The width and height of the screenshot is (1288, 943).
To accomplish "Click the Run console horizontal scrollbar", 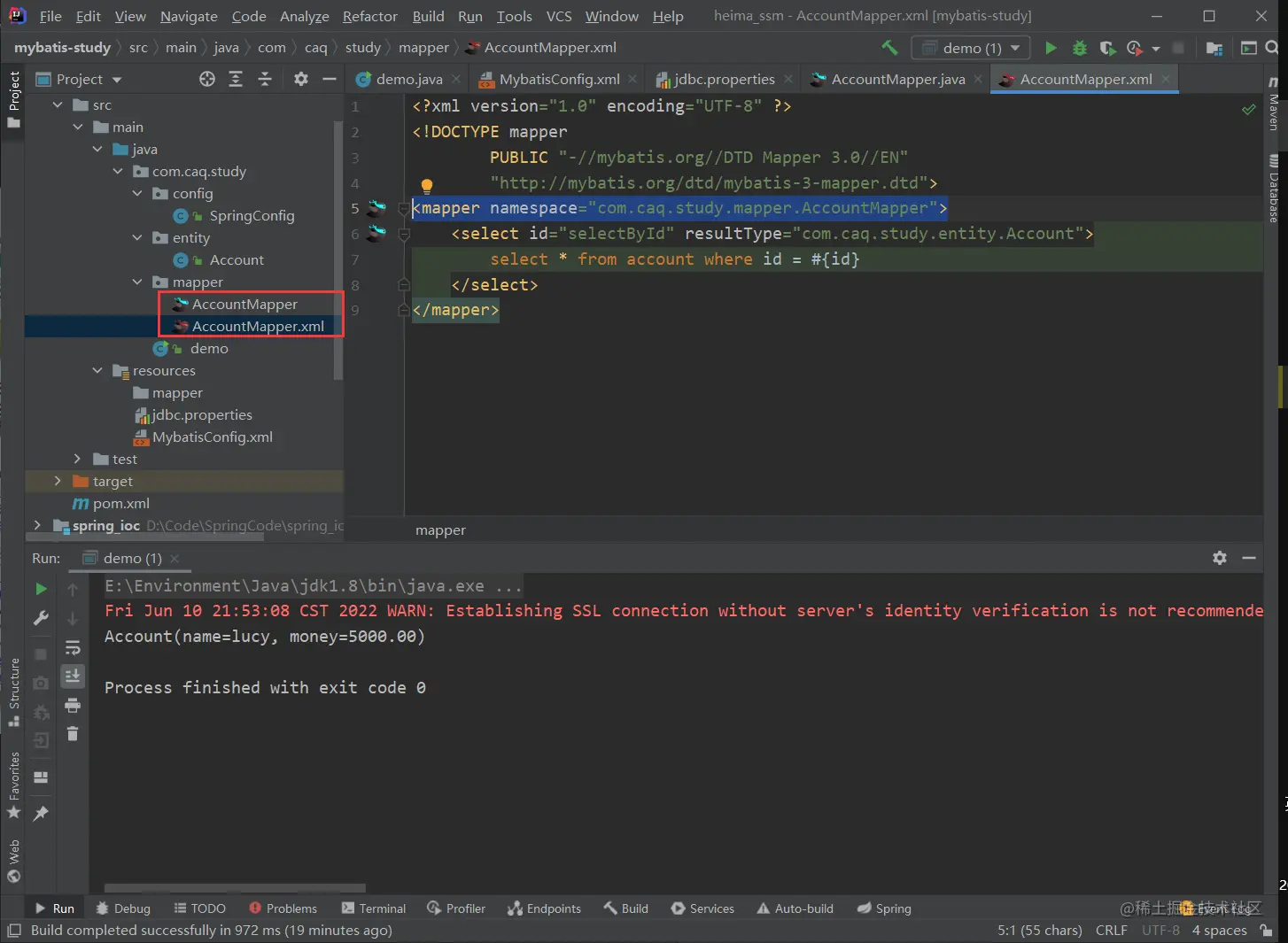I will point(235,887).
